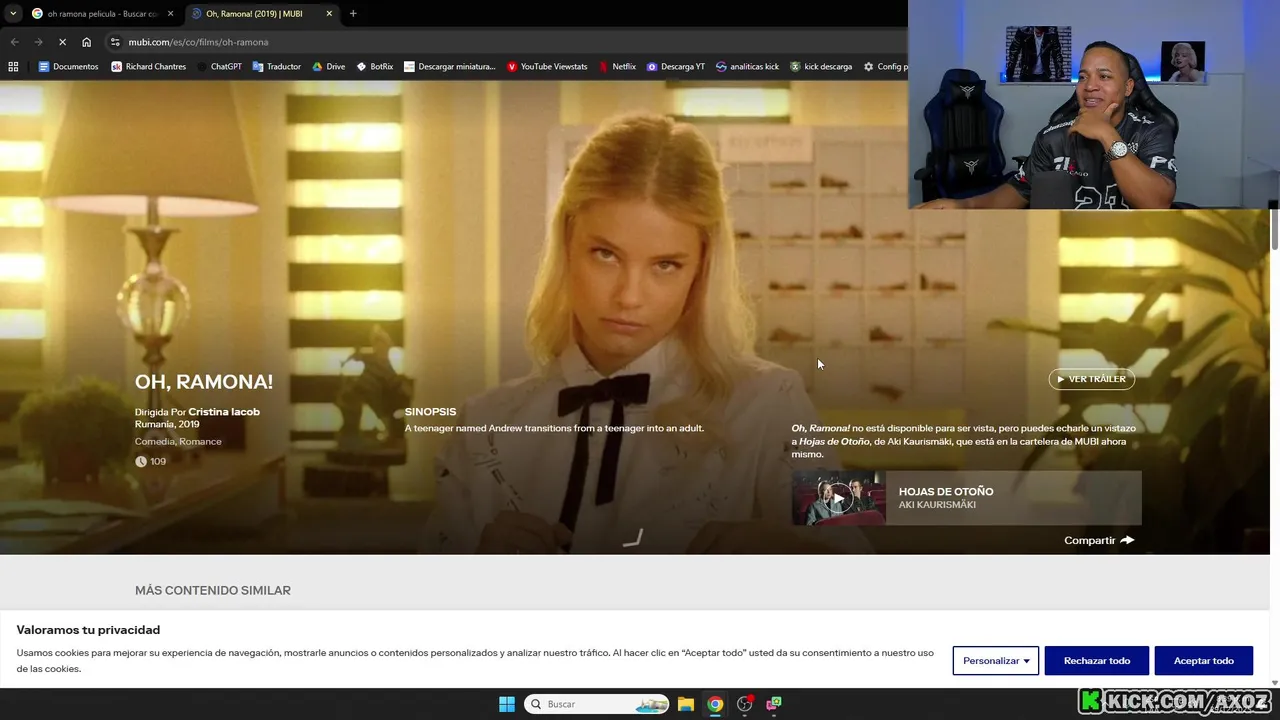The image size is (1280, 720).
Task: Share the film via Compartir
Action: click(x=1099, y=540)
